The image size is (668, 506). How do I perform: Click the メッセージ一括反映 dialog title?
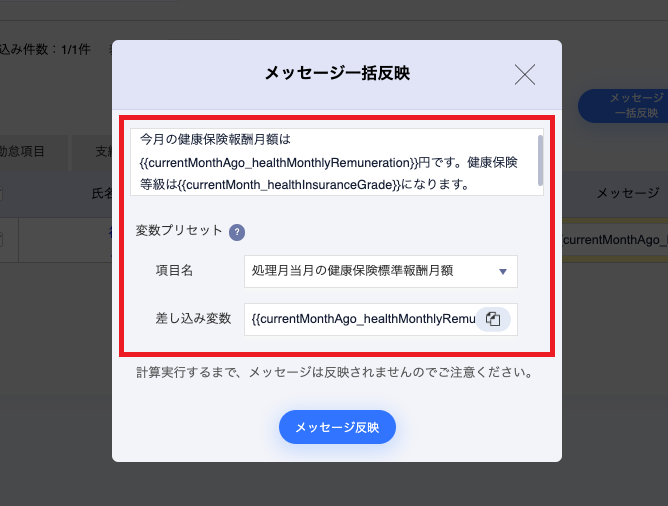[x=337, y=73]
